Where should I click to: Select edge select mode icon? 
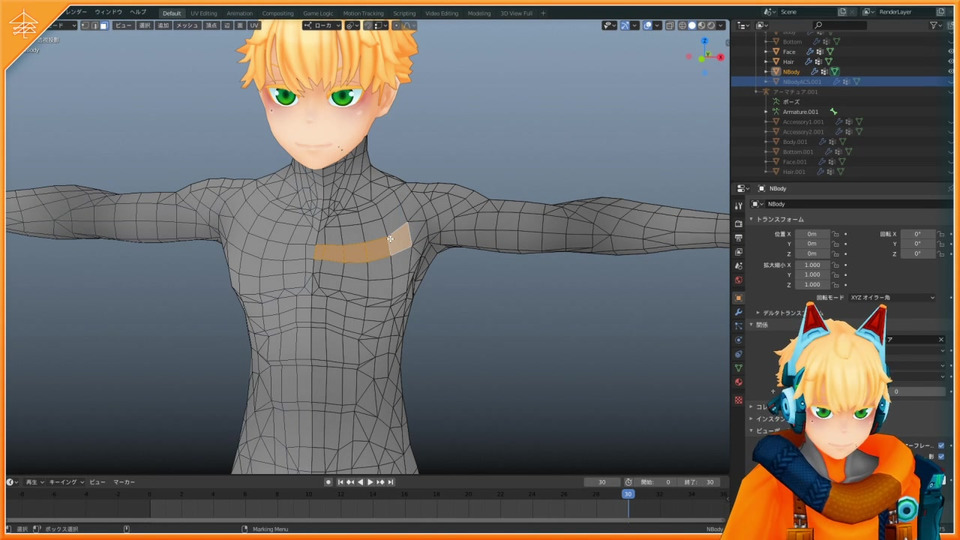point(94,26)
